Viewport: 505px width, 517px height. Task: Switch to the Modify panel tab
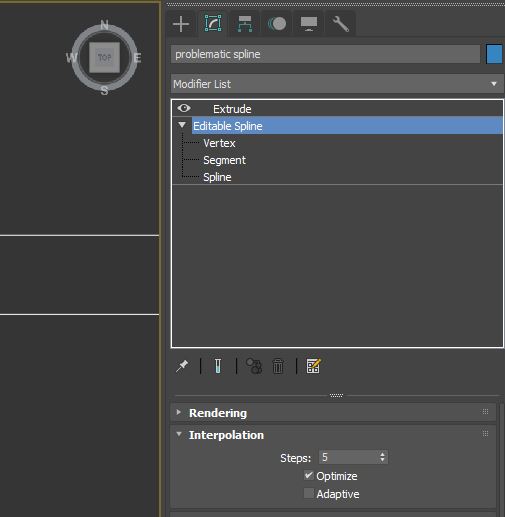pos(213,23)
